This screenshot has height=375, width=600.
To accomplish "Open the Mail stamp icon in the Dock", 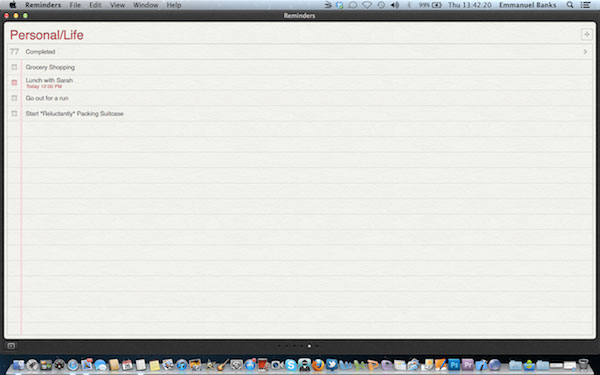I will tap(87, 364).
